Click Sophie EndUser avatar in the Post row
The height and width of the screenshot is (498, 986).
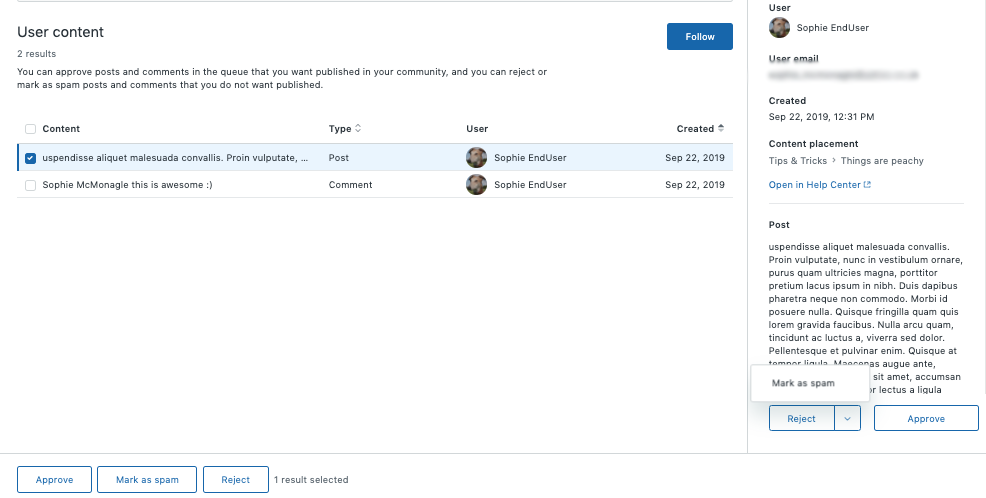point(476,158)
